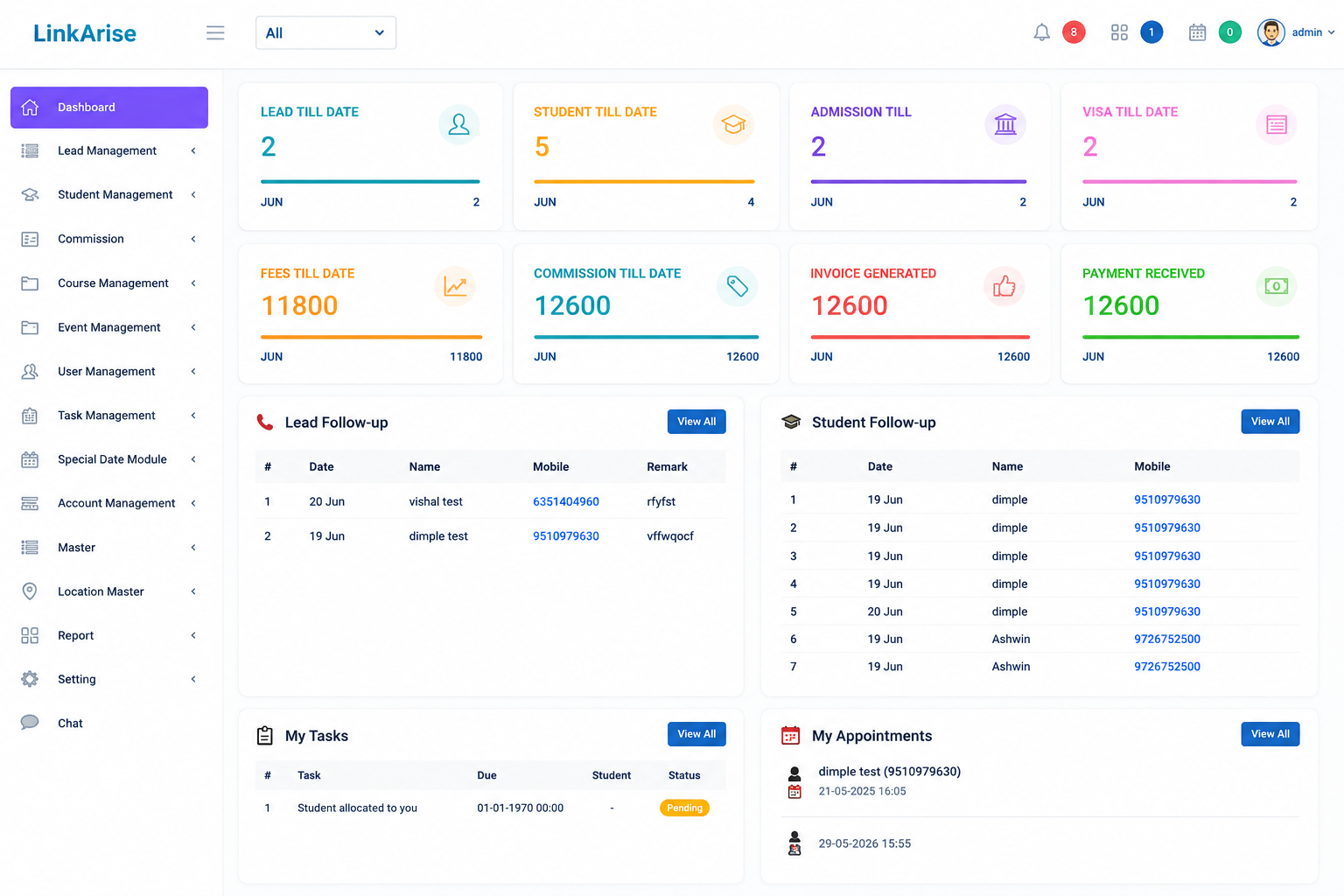1344x896 pixels.
Task: Click the Visa Till Date document icon
Action: pos(1277,124)
